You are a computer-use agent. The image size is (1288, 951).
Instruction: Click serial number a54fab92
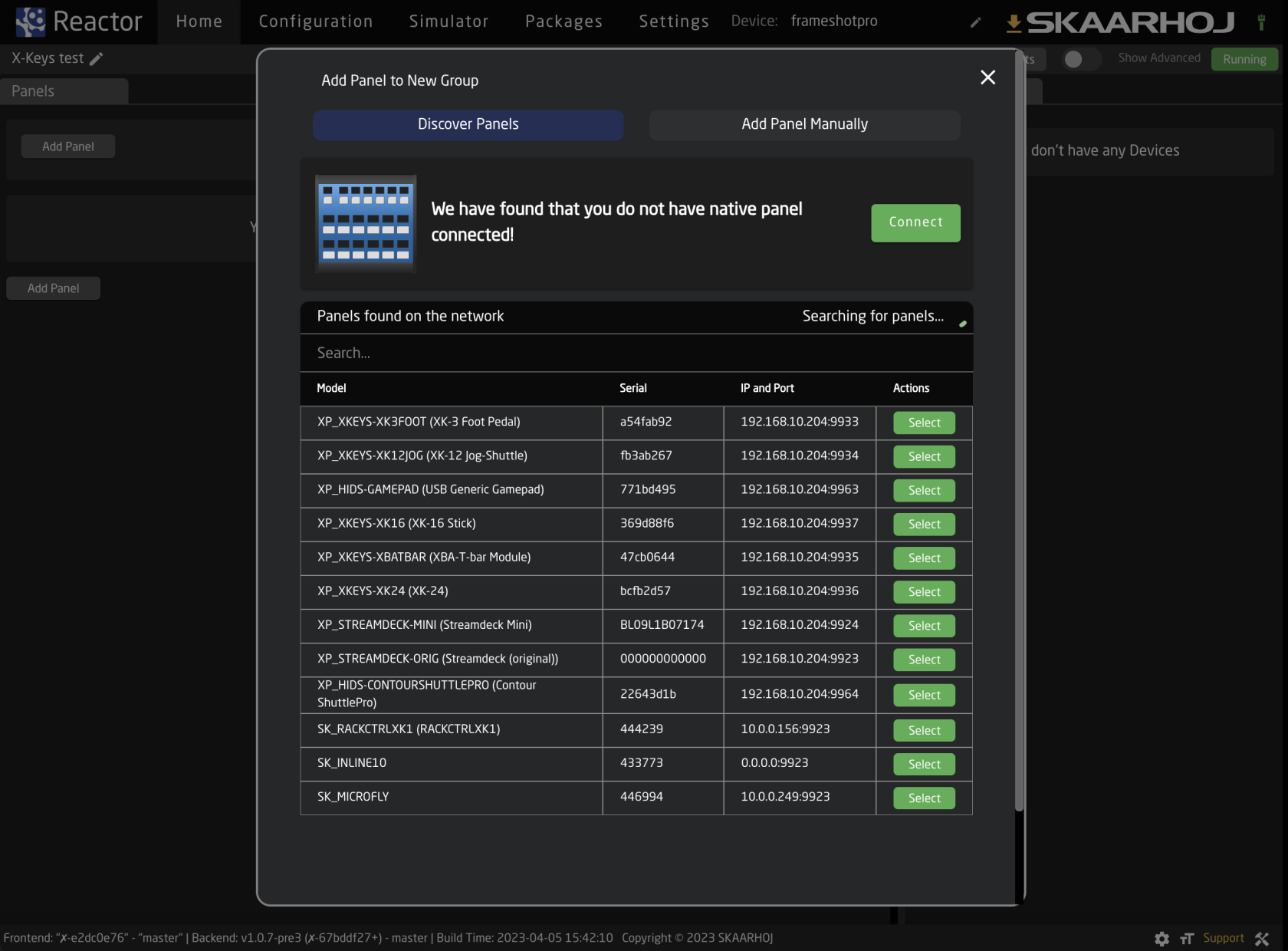click(x=646, y=422)
